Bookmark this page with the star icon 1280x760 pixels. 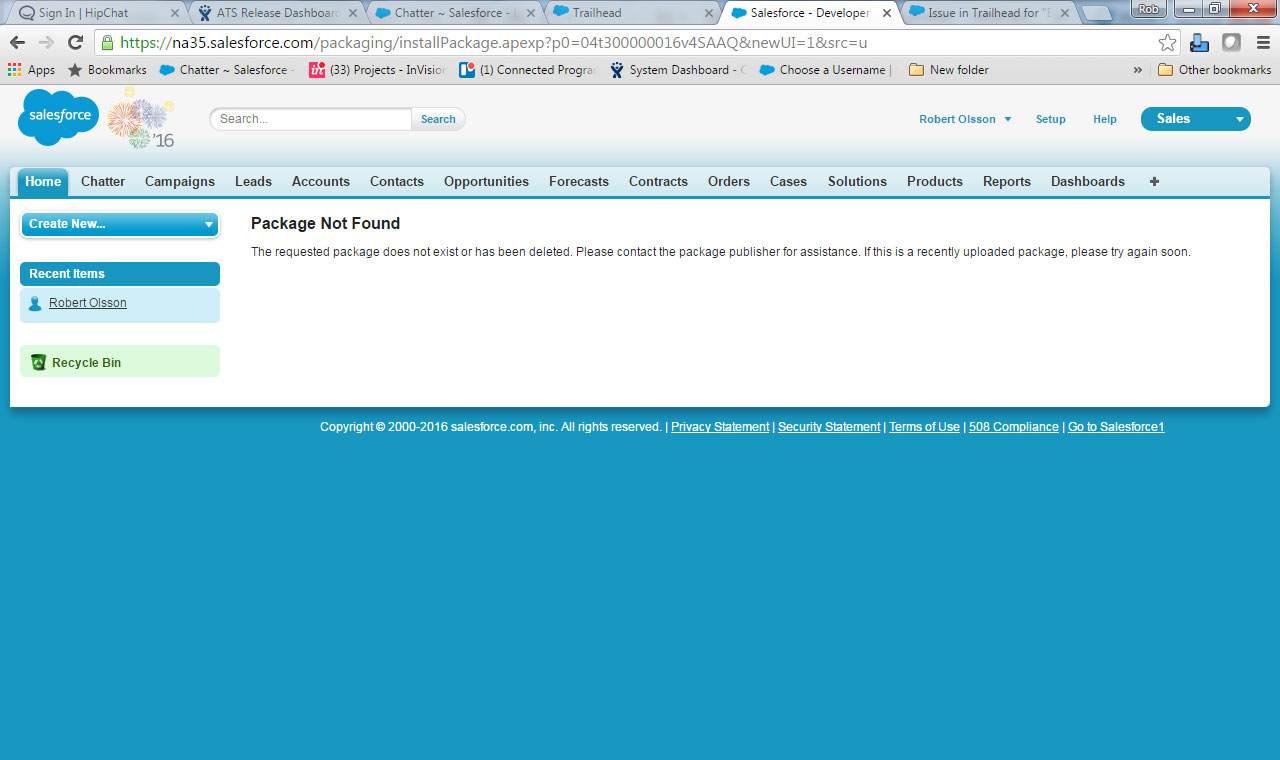1167,43
